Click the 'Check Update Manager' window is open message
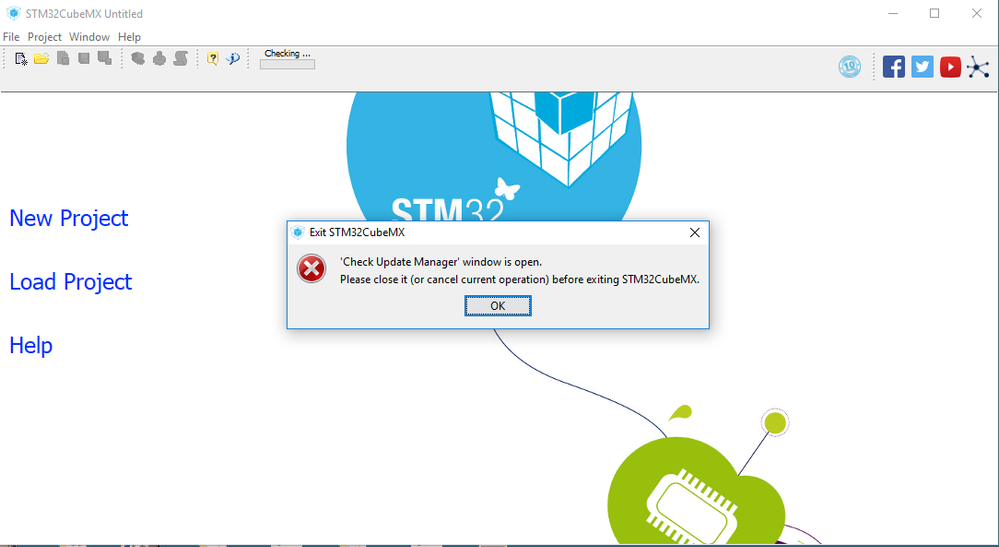Image resolution: width=999 pixels, height=547 pixels. point(441,262)
